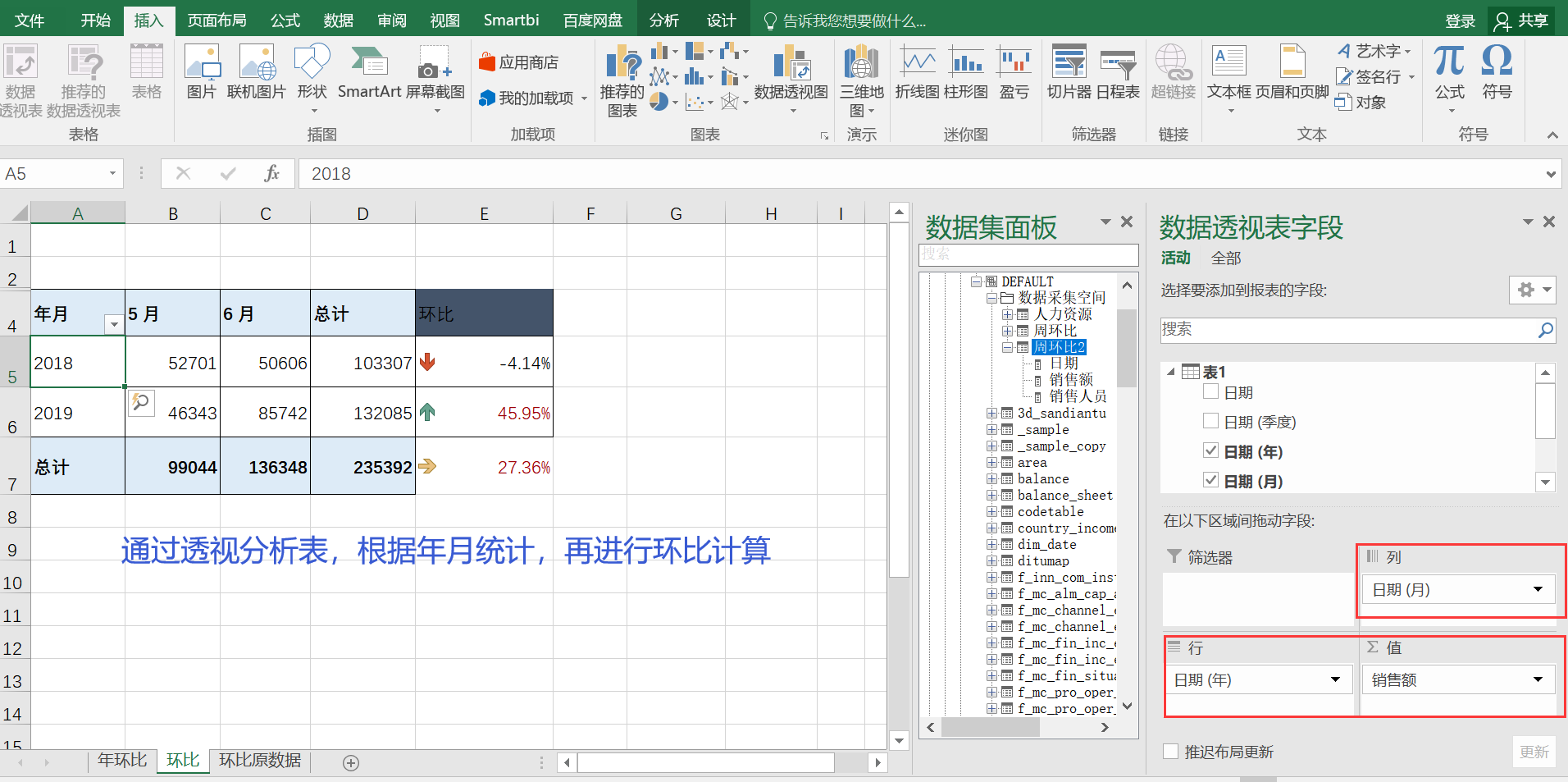Open the app store (应用商店)
Viewport: 1568px width, 782px height.
(x=519, y=62)
